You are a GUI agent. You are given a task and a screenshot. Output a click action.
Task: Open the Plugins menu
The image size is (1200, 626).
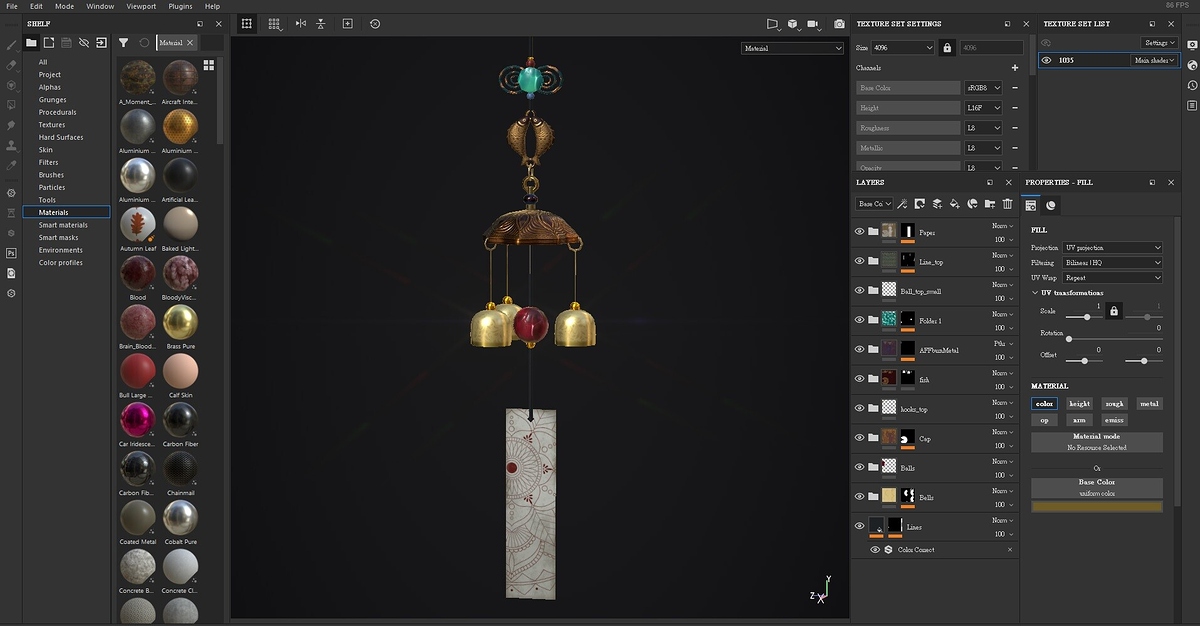point(180,6)
